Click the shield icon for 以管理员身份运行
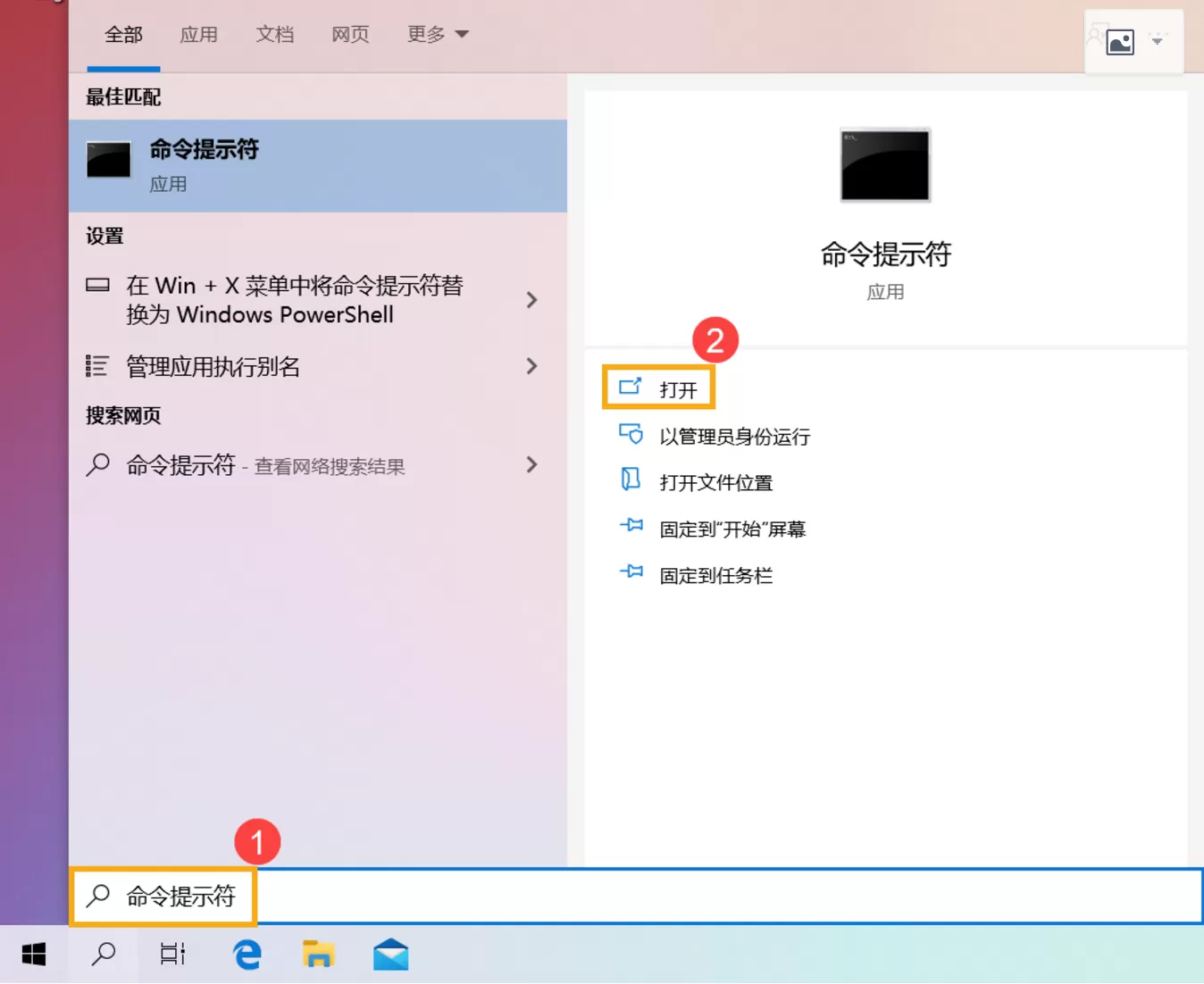 coord(631,435)
